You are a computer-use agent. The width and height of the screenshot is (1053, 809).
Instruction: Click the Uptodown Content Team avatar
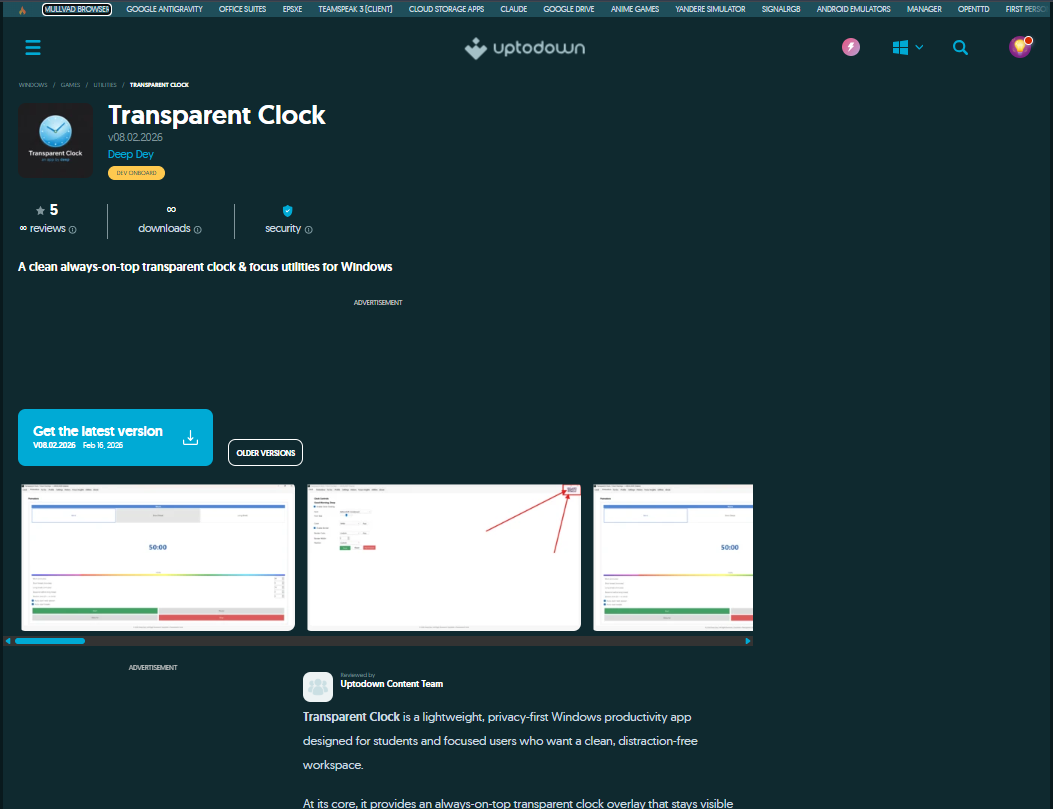318,687
